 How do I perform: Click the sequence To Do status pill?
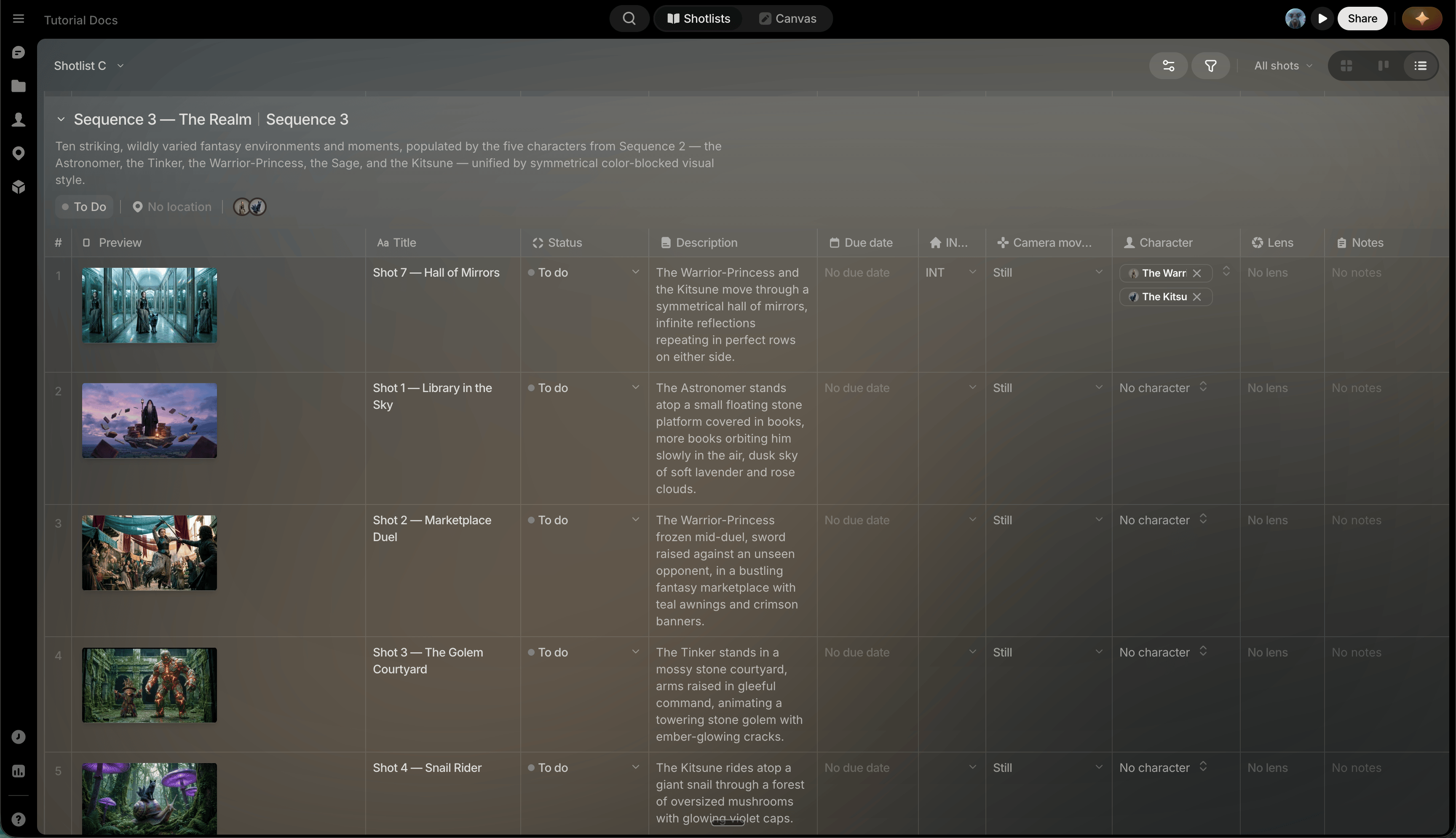click(84, 207)
